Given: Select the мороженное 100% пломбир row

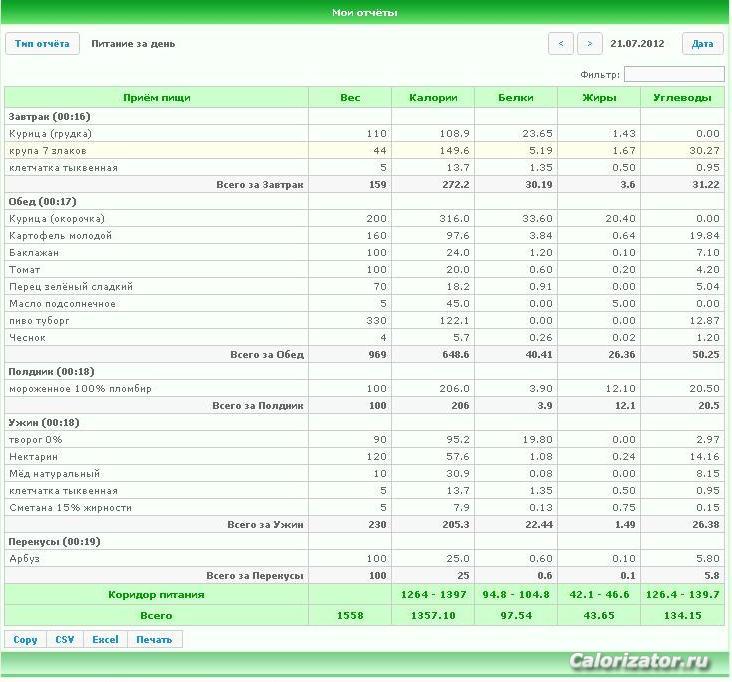Looking at the screenshot, I should tap(365, 388).
